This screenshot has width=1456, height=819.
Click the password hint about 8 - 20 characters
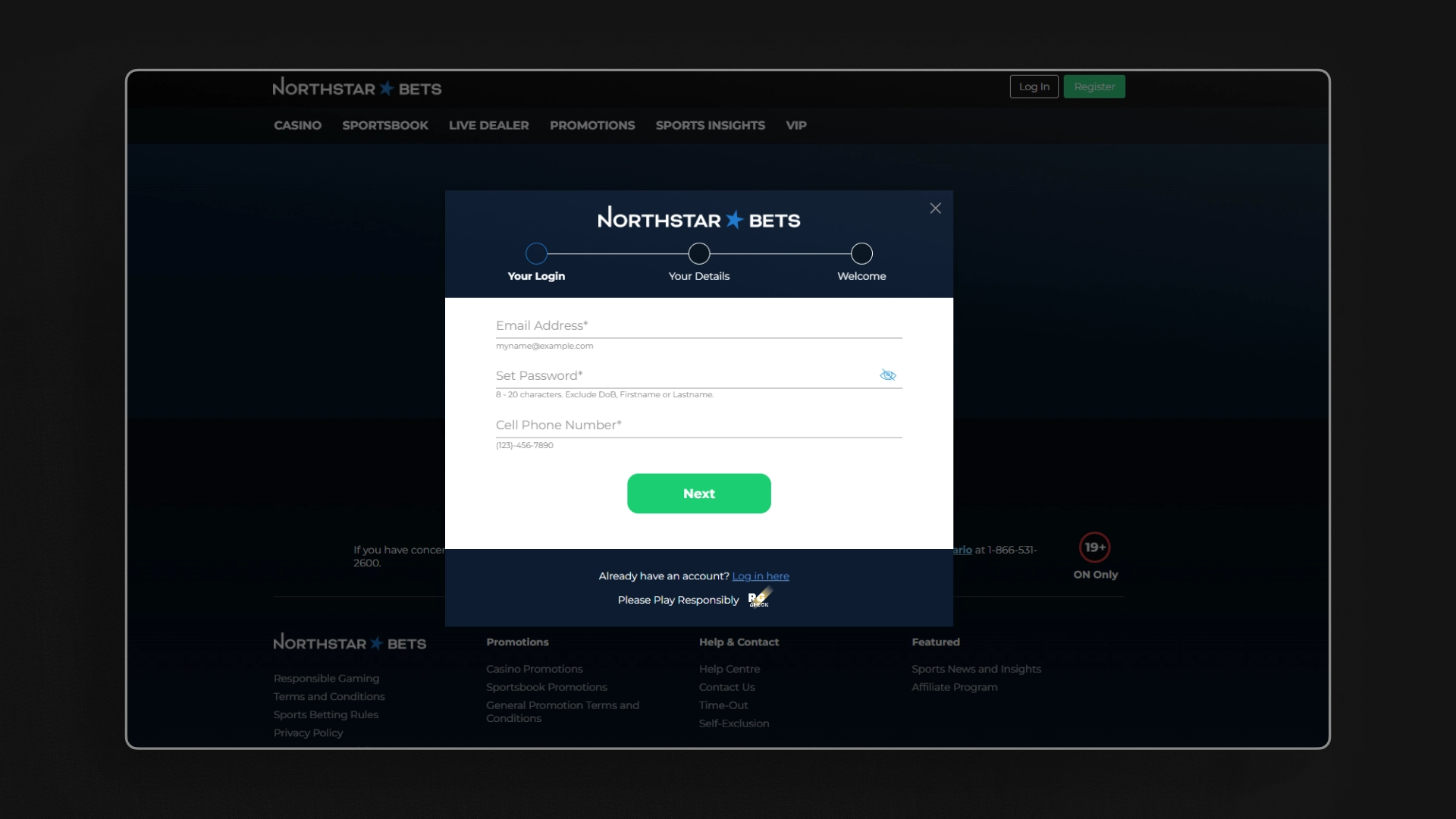pos(605,395)
